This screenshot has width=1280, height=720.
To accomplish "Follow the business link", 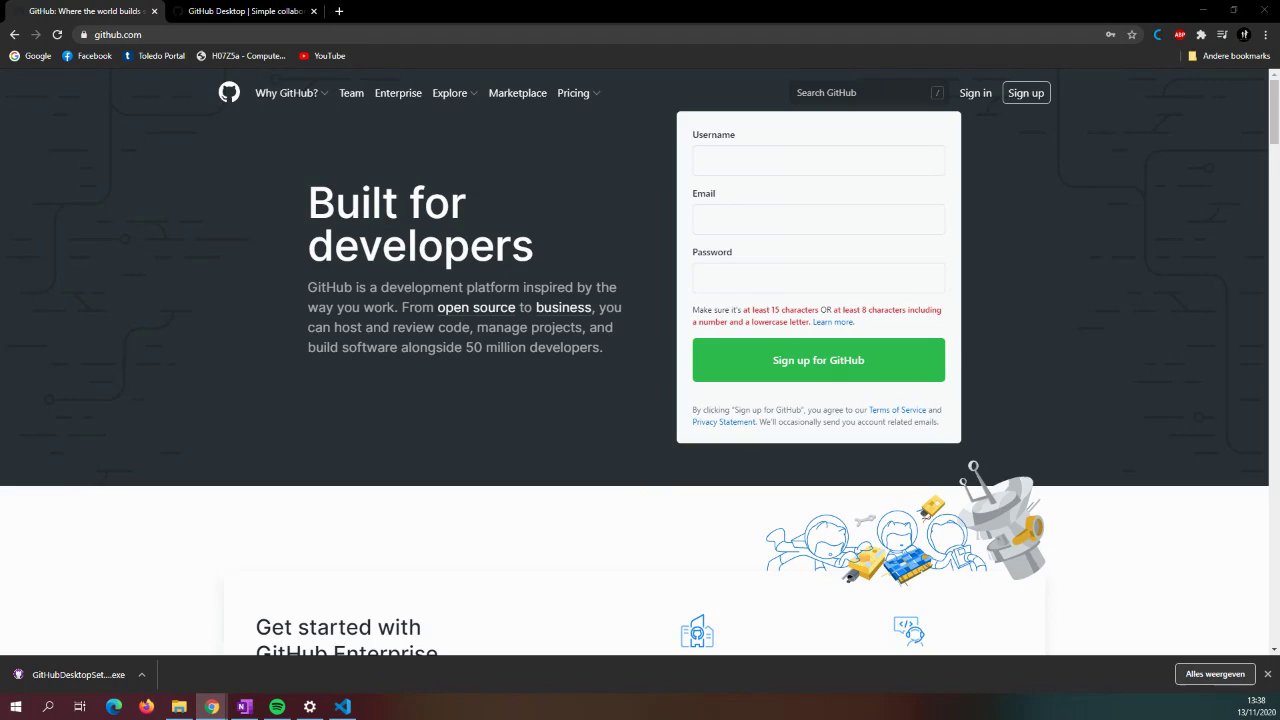I will tap(563, 308).
